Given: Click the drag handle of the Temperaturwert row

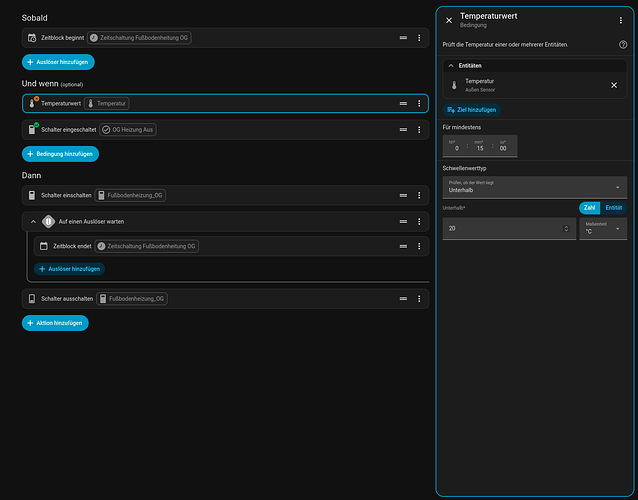Looking at the screenshot, I should 403,104.
